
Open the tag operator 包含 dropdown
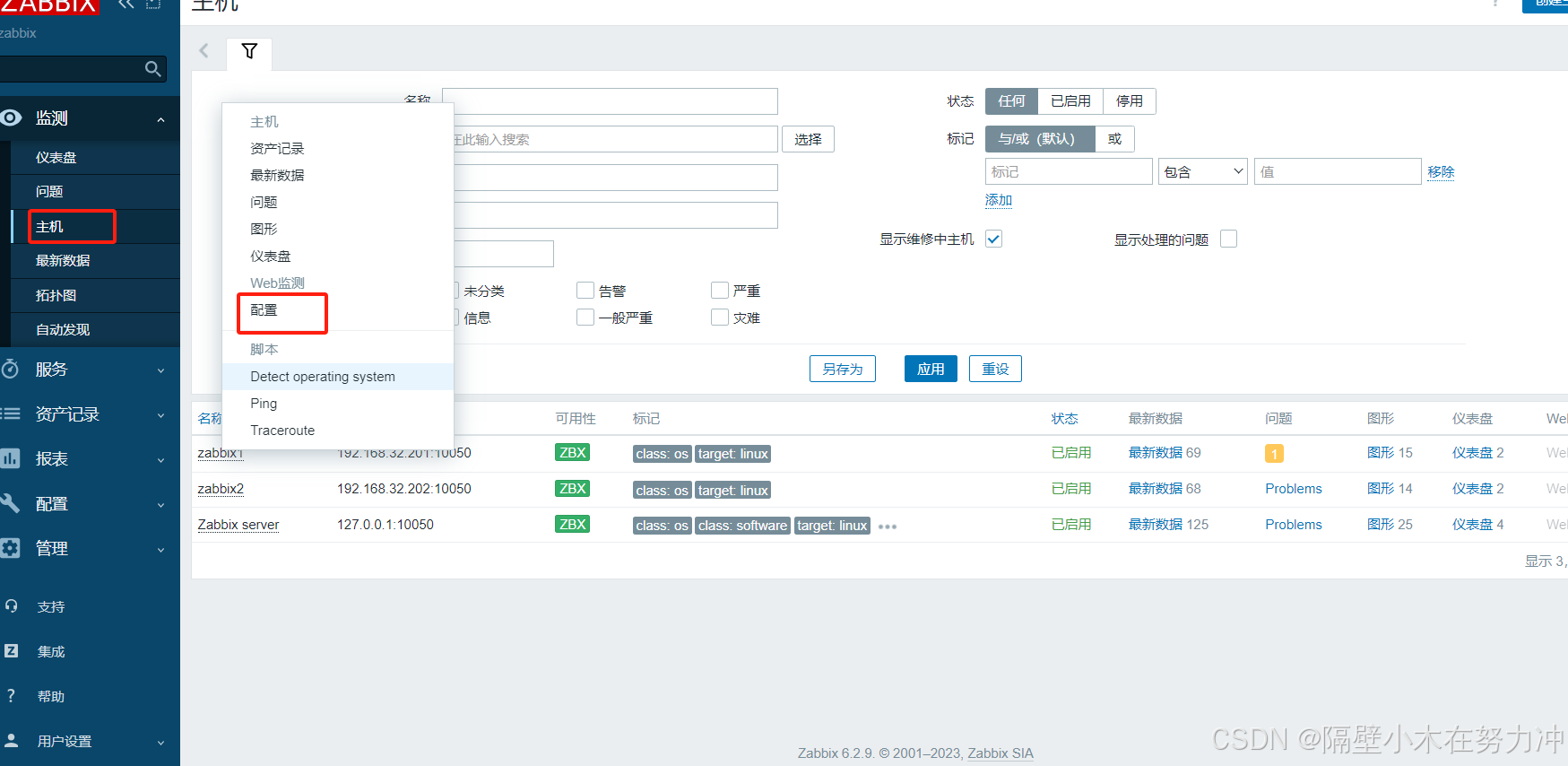coord(1203,172)
